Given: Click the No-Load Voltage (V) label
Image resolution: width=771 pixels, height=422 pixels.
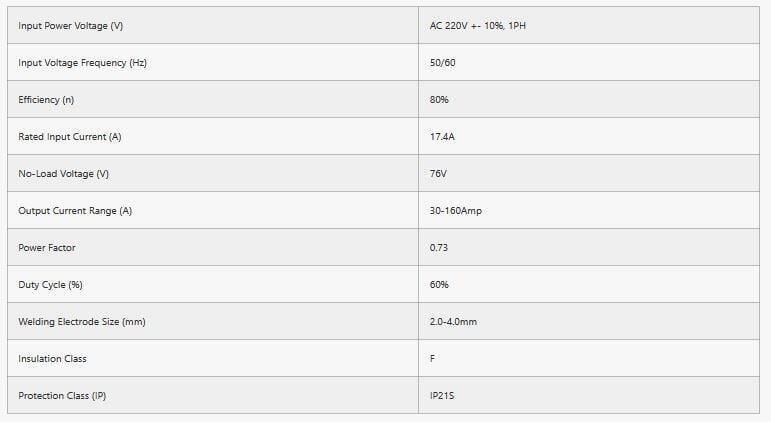Looking at the screenshot, I should (63, 174).
